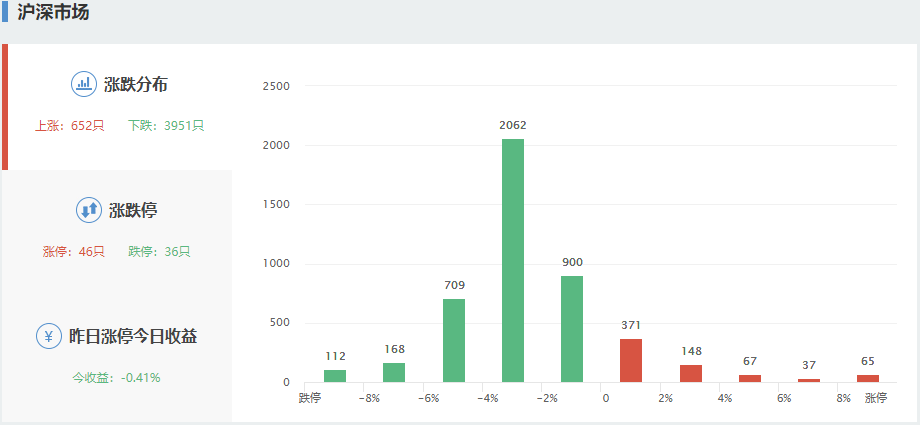This screenshot has width=920, height=425.
Task: Click the green bar labeled 2062
Action: click(513, 261)
